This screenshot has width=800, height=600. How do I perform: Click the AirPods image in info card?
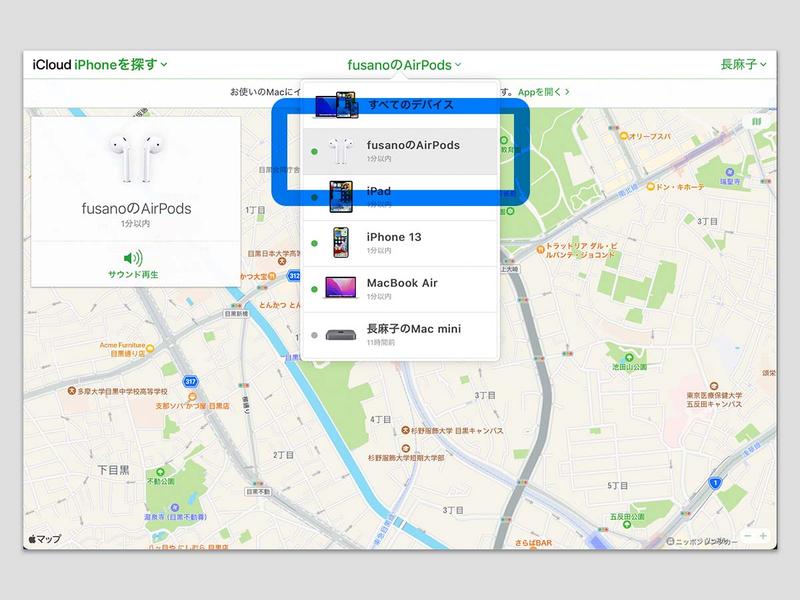tap(136, 158)
